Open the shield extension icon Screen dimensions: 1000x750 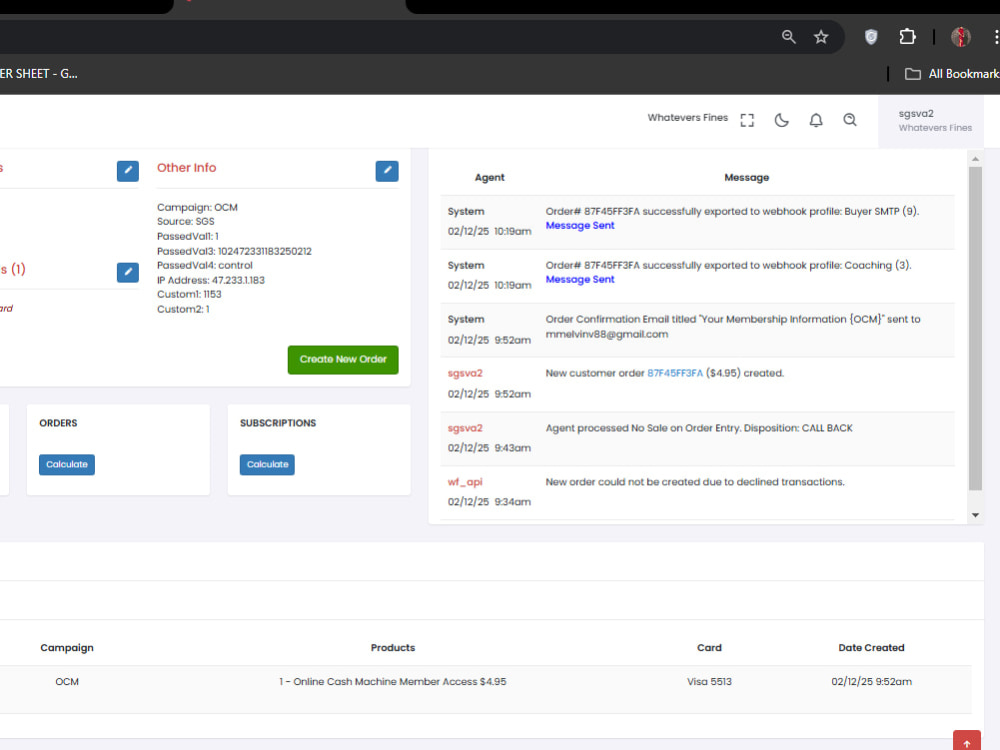pos(871,37)
